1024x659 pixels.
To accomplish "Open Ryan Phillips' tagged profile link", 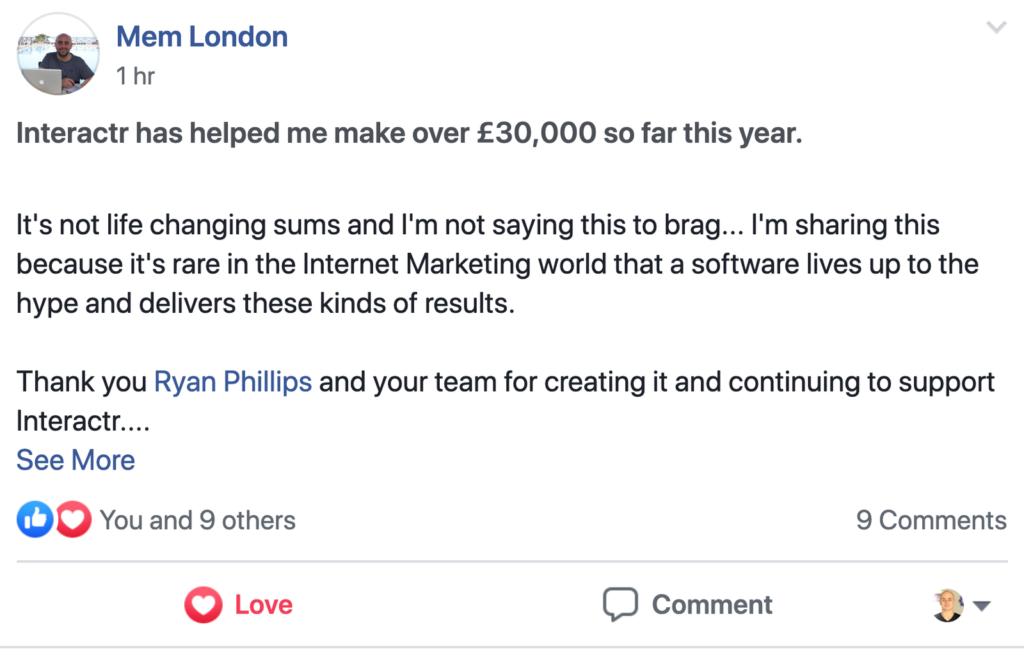I will tap(232, 382).
